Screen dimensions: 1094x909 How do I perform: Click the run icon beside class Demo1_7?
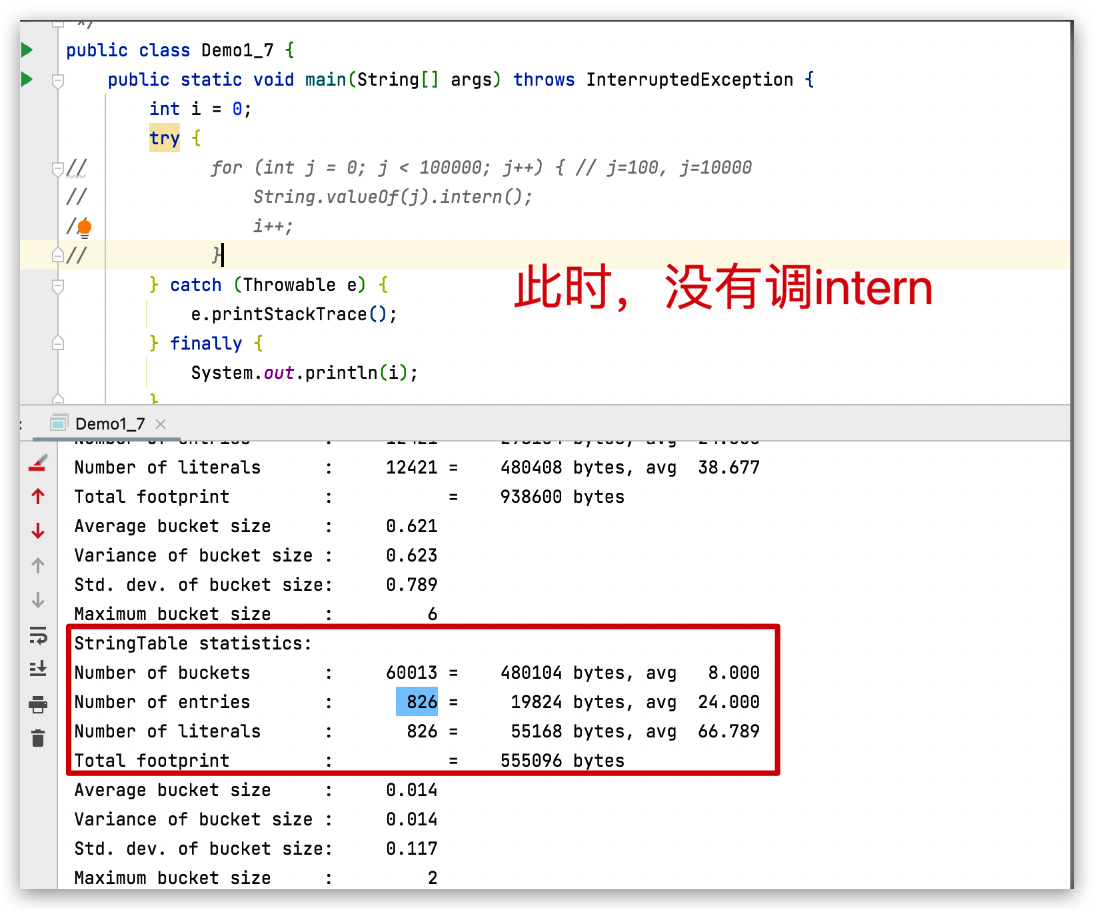(27, 50)
